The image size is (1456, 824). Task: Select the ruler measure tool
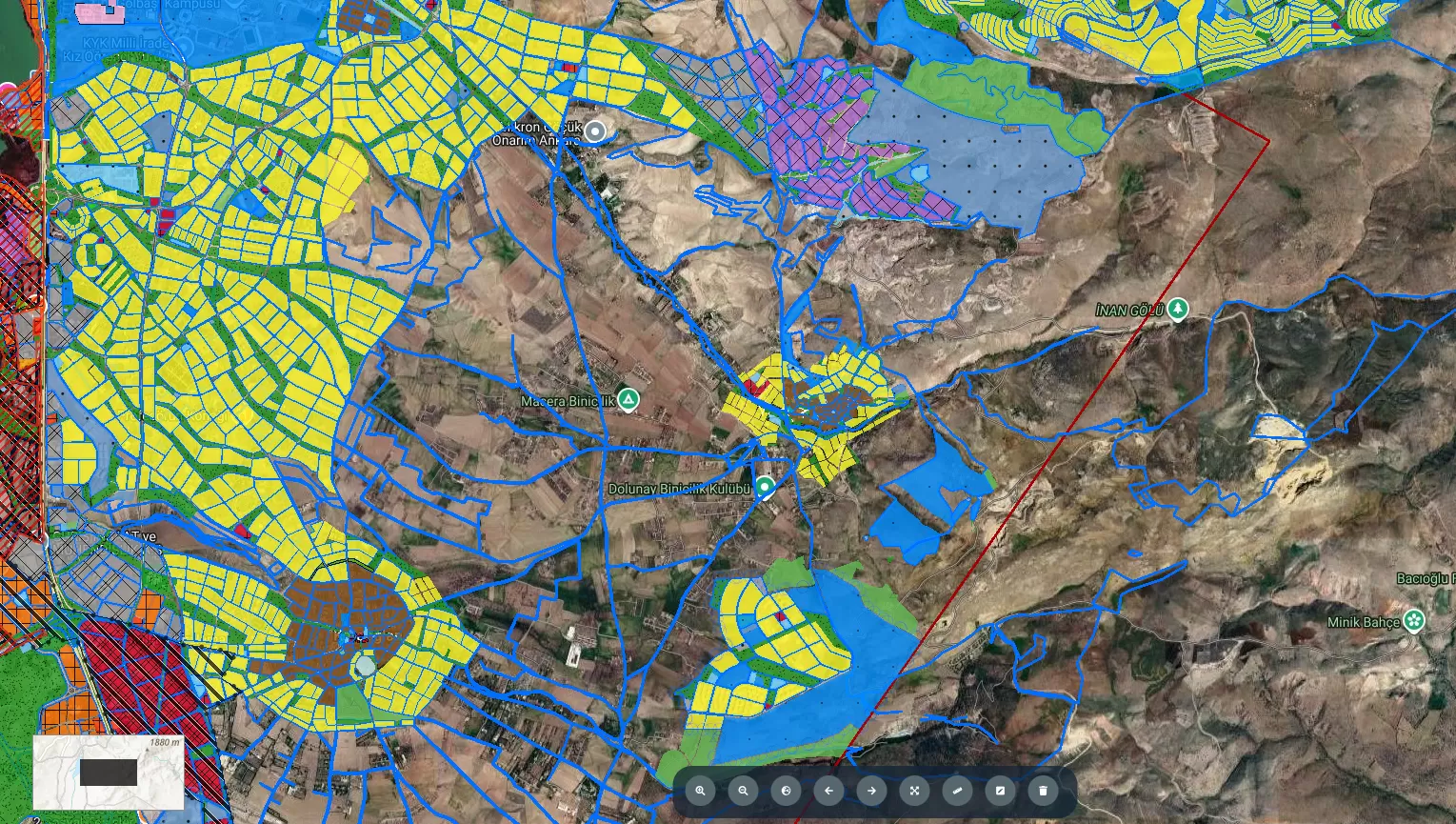point(958,791)
